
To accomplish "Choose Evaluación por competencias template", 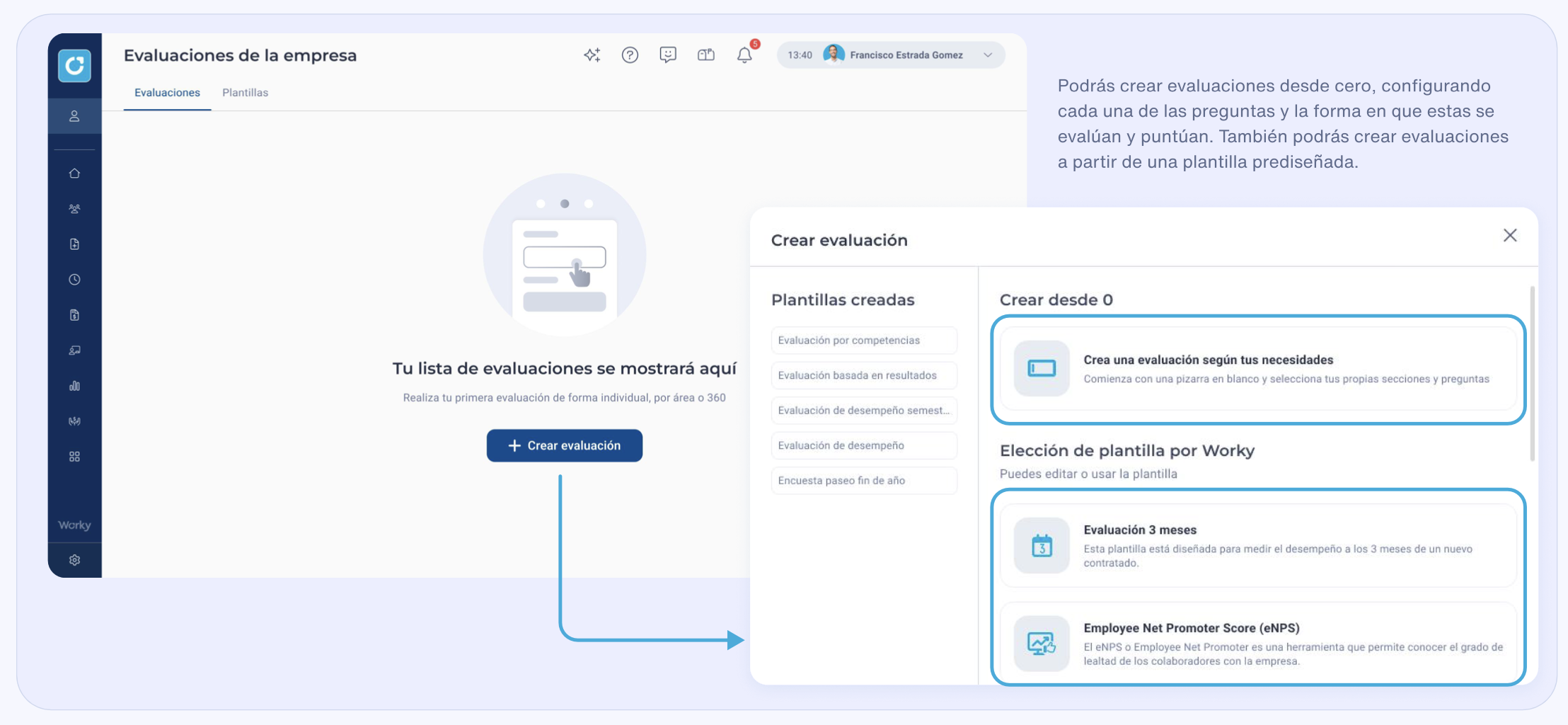I will [x=864, y=340].
